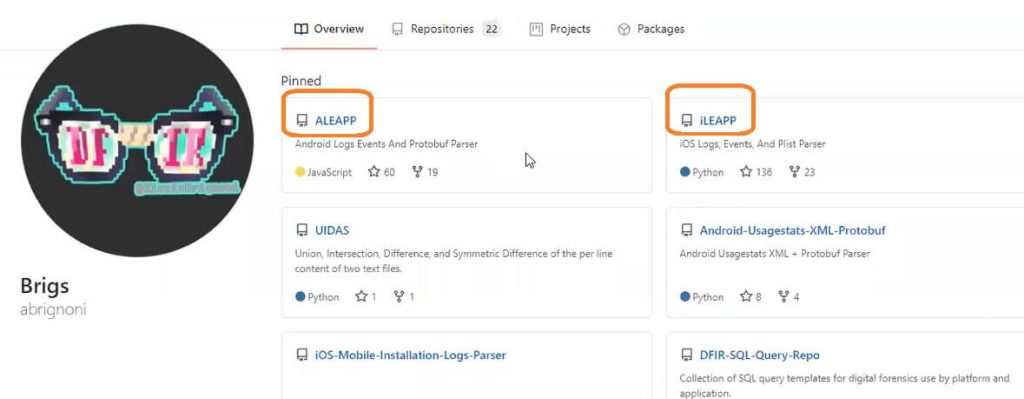The image size is (1024, 399).
Task: Click the star icon on ALEAPP card
Action: 374,172
